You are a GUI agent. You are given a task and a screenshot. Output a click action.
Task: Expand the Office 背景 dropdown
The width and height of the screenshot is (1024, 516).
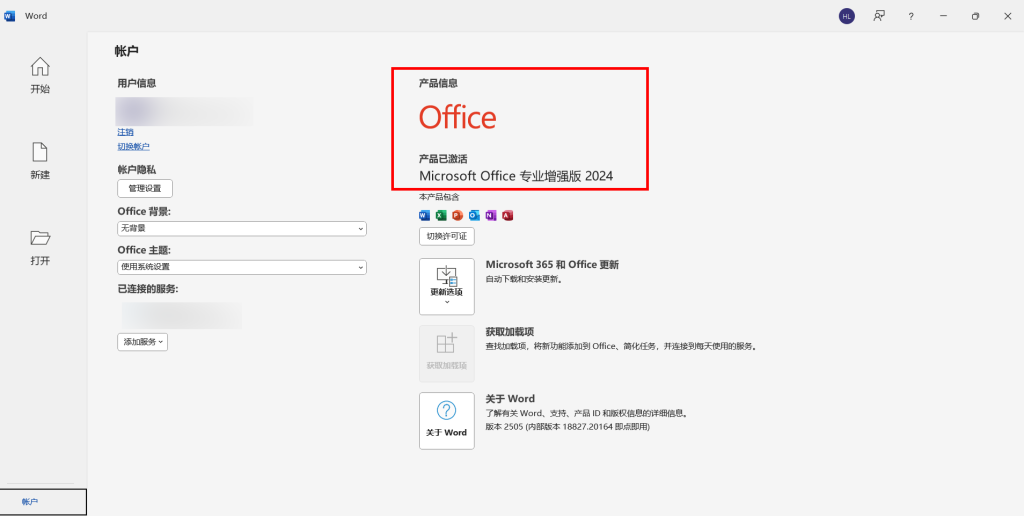click(242, 229)
